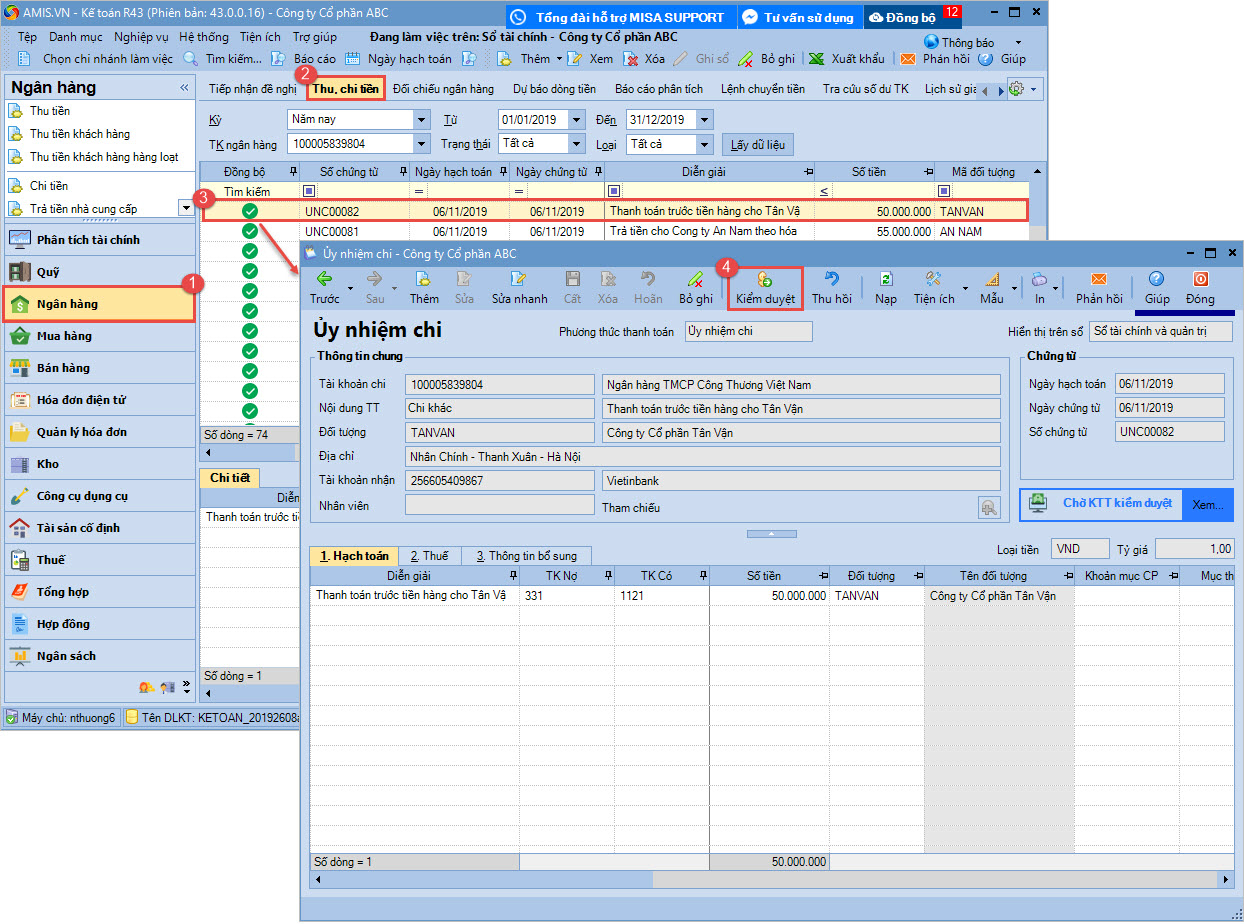
Task: Switch to the 2. Thuế tab
Action: 430,556
